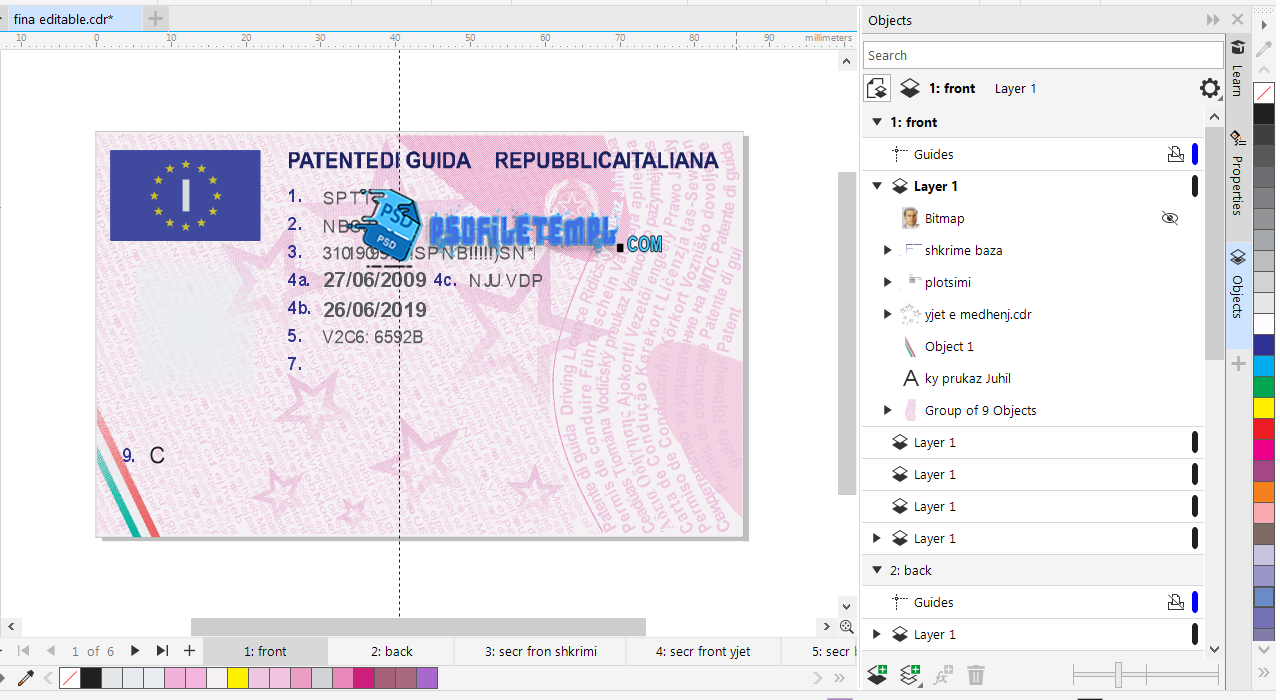Image resolution: width=1280 pixels, height=700 pixels.
Task: Select the color palette eyedropper at right
Action: click(x=1264, y=50)
